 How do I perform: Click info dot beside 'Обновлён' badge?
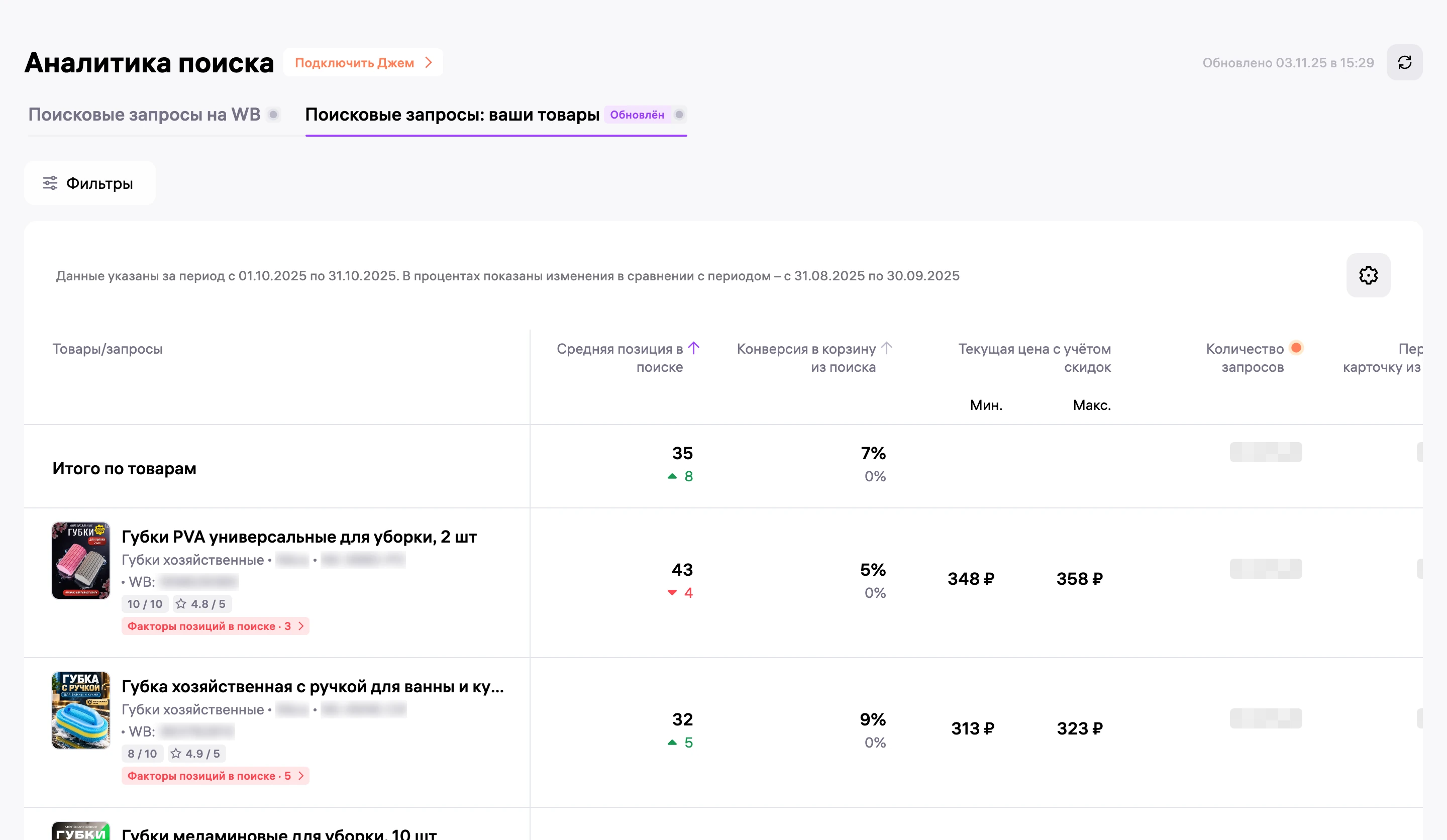(679, 114)
